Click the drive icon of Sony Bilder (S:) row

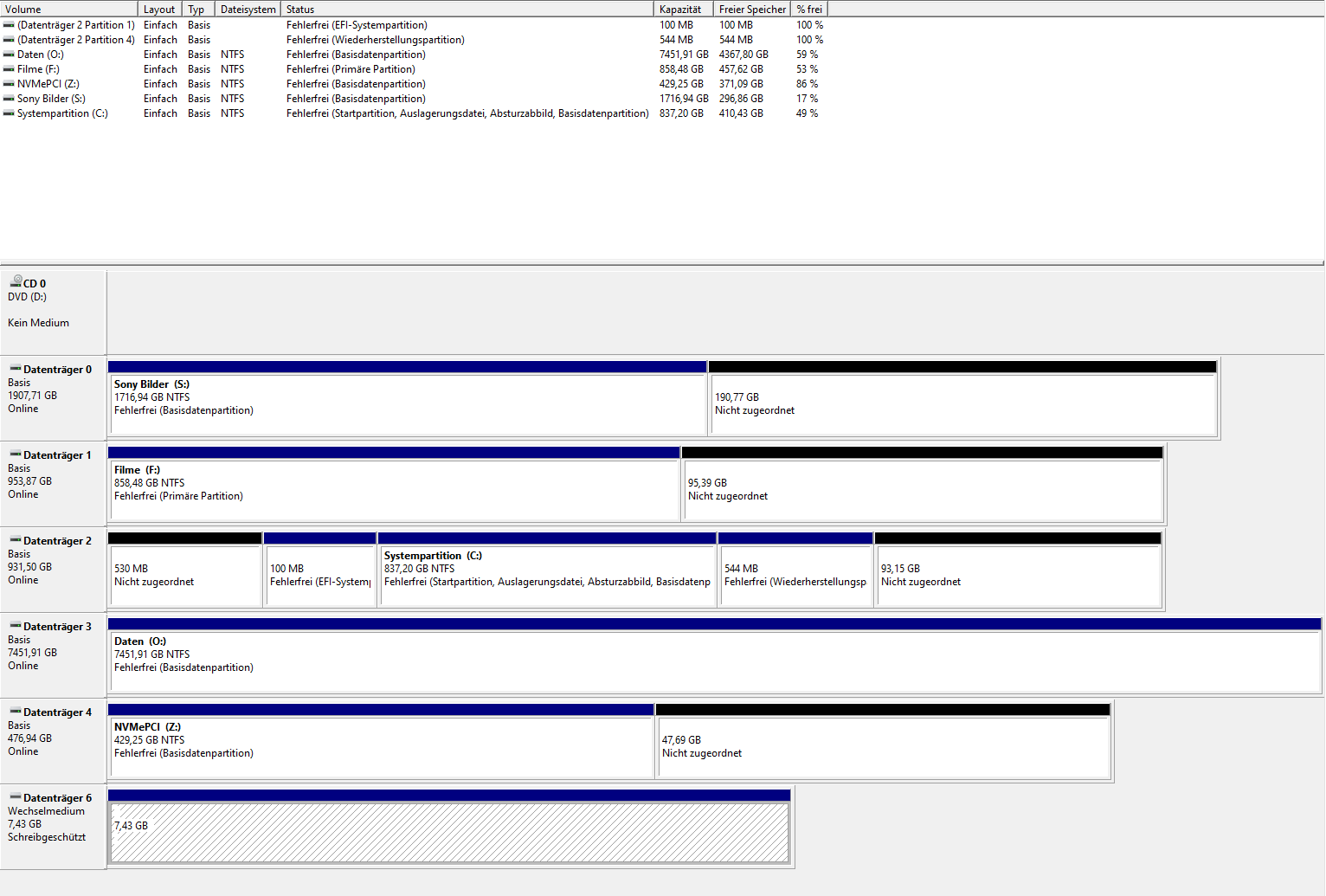(x=9, y=99)
